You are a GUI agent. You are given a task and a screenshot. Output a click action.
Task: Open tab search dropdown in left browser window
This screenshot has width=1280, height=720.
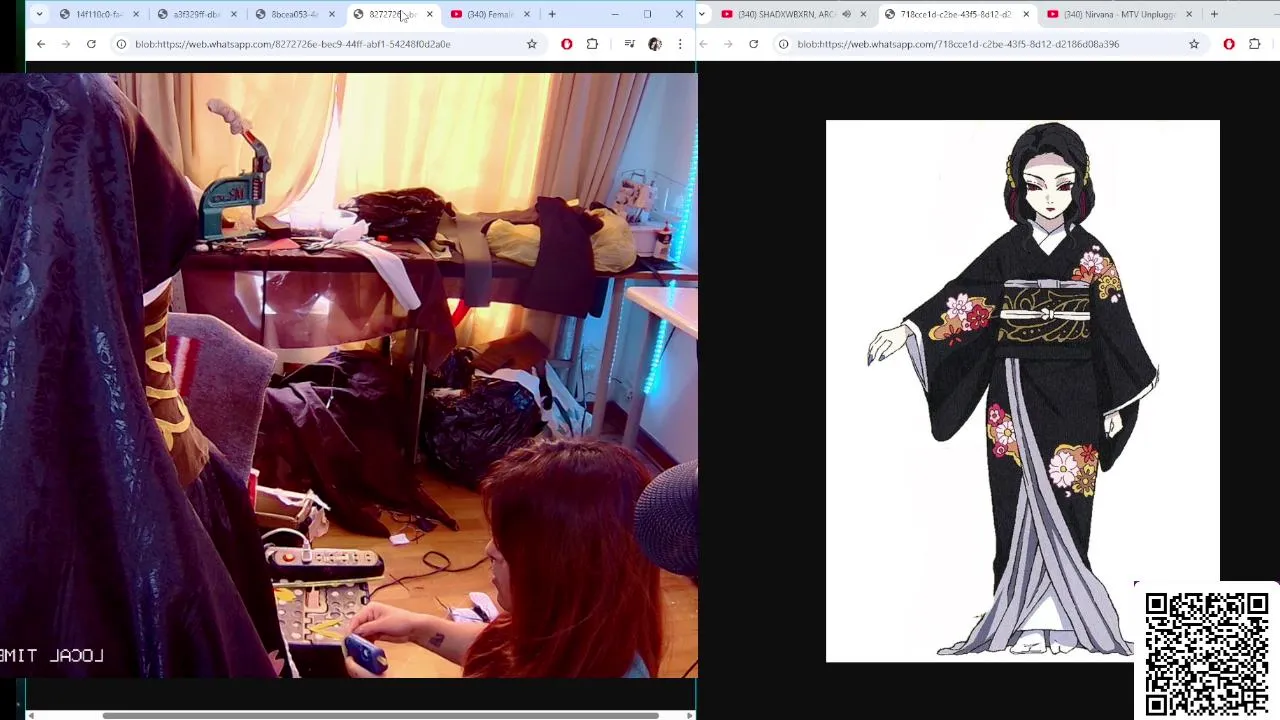[x=39, y=14]
